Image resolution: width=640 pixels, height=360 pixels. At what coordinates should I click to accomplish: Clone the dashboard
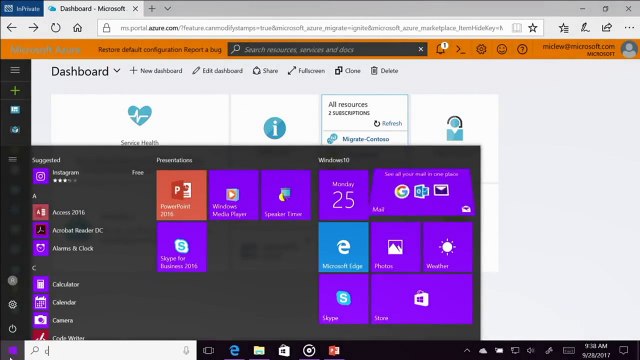point(348,71)
